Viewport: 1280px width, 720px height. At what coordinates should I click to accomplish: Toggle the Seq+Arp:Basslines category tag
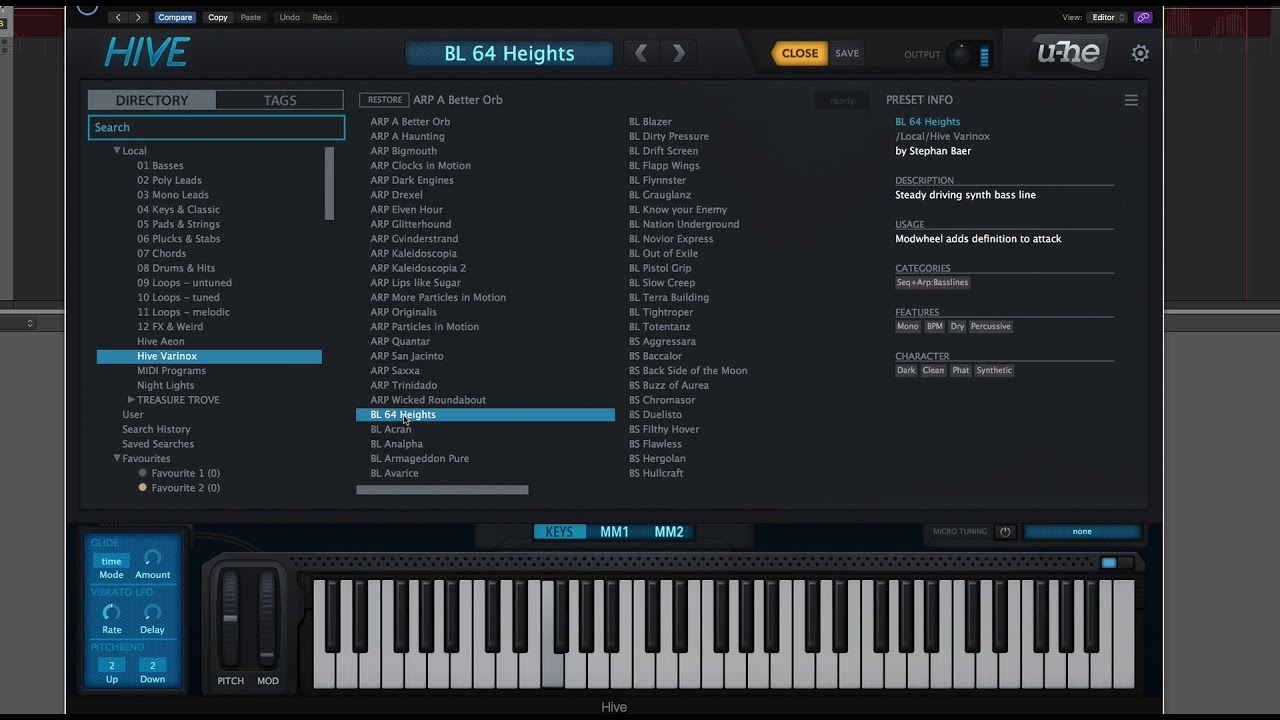point(932,282)
